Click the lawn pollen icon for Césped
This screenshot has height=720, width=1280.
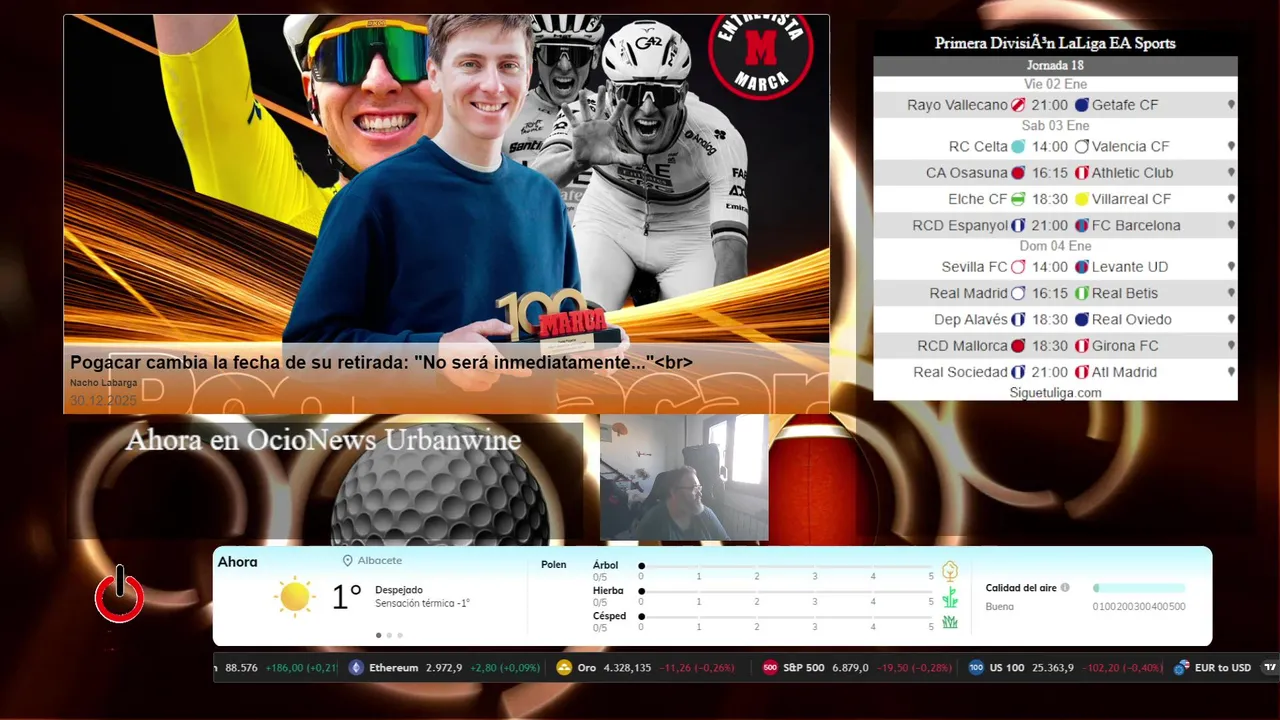pyautogui.click(x=950, y=622)
